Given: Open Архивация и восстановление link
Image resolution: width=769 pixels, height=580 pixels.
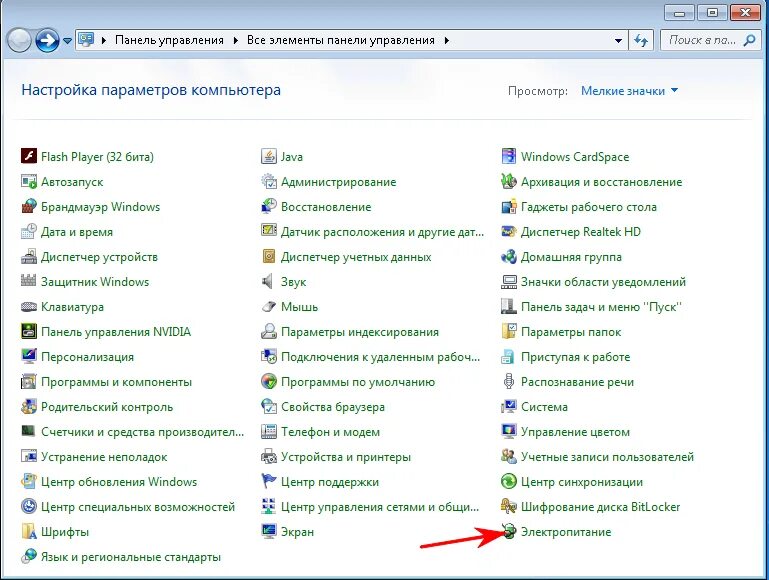Looking at the screenshot, I should [601, 182].
